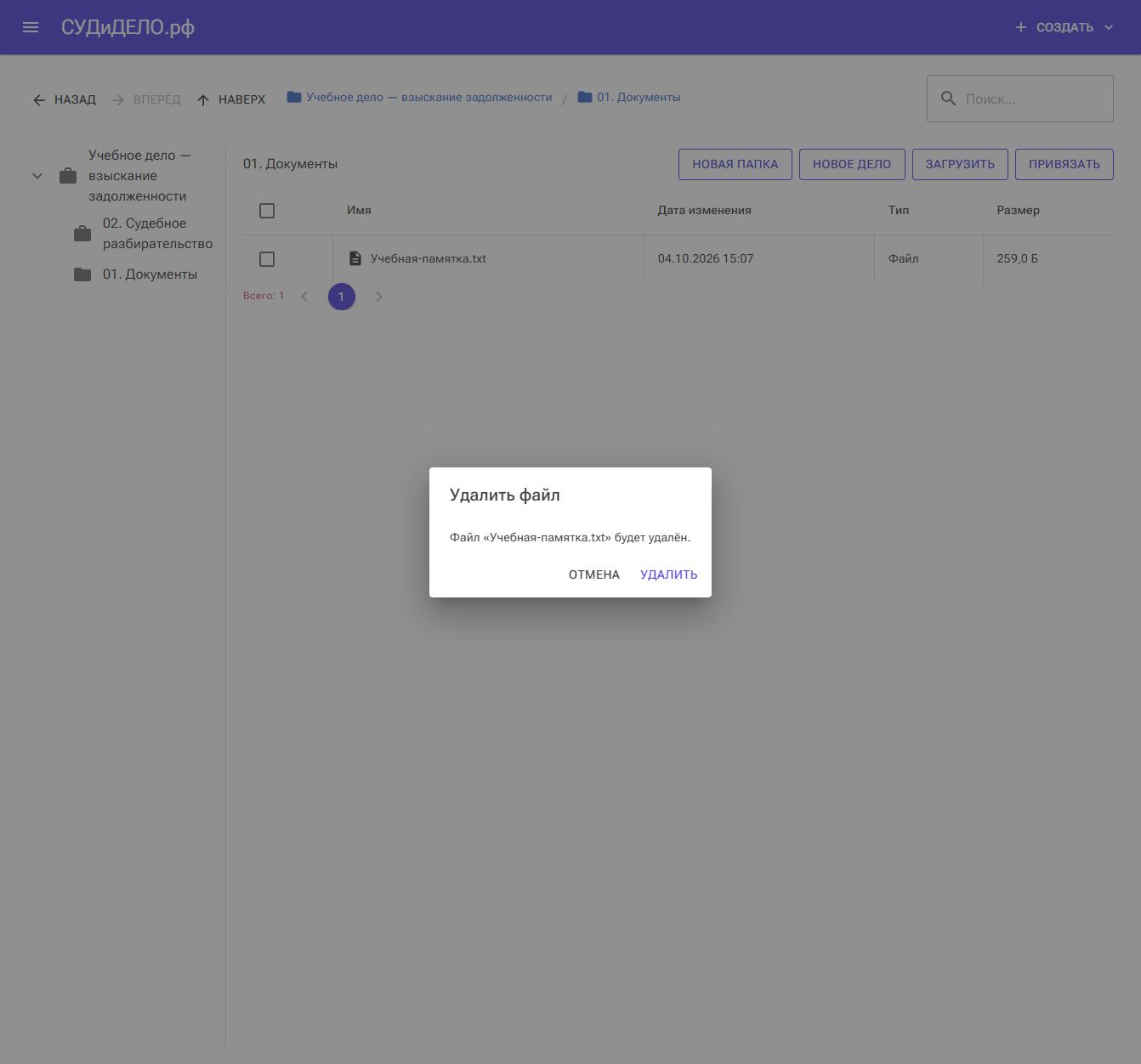Click the briefcase icon for 02. Судебное разбирательство
1141x1064 pixels.
coord(82,234)
